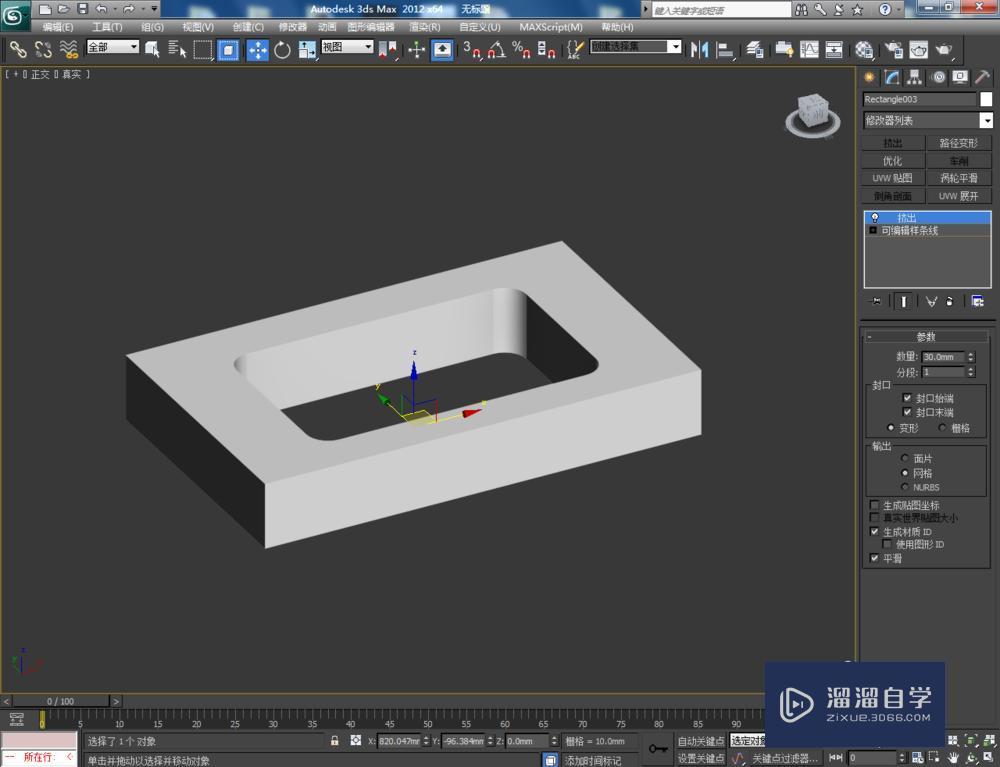Open the Align tool

722,49
